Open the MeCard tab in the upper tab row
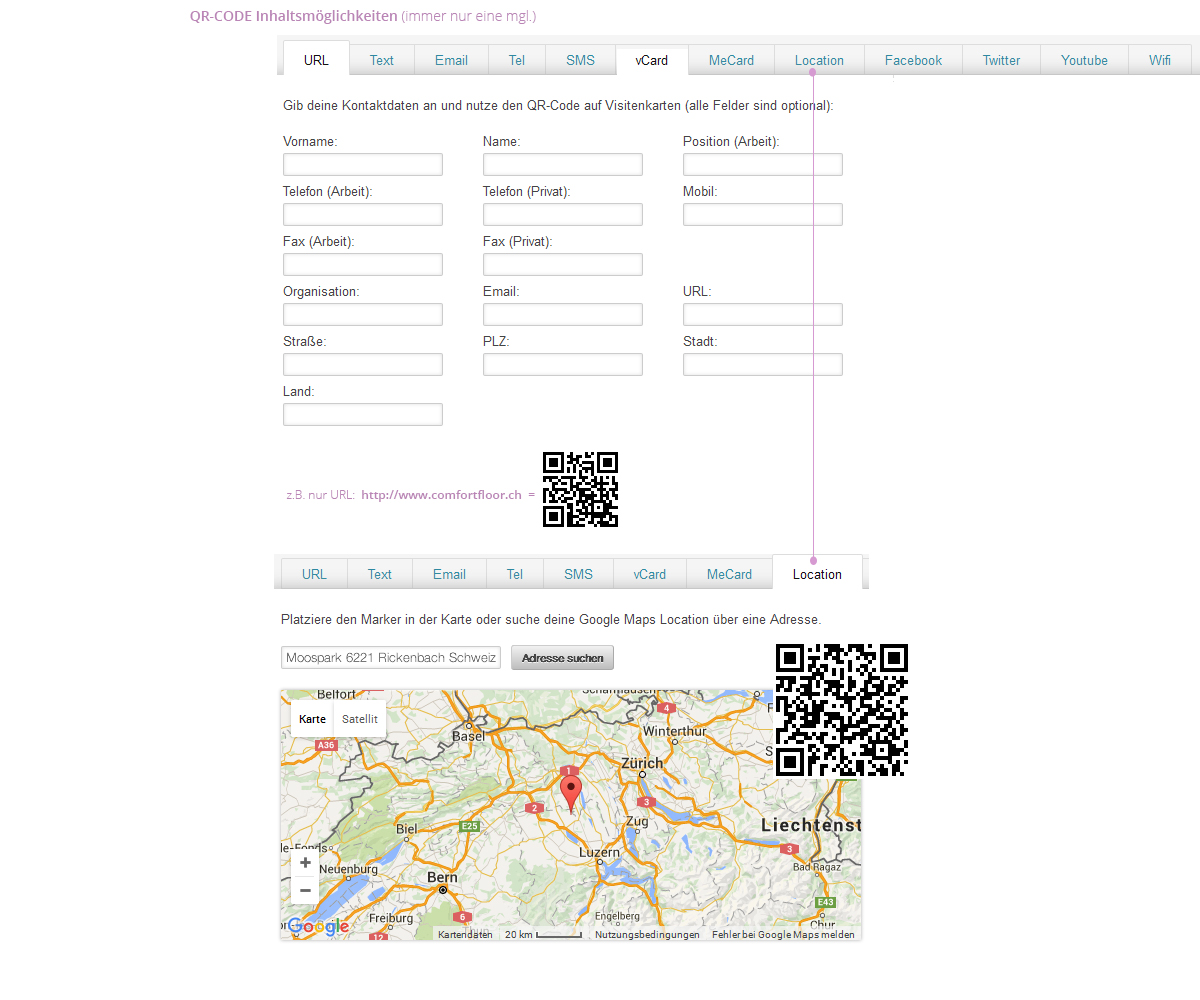This screenshot has height=1000, width=1200. (732, 60)
